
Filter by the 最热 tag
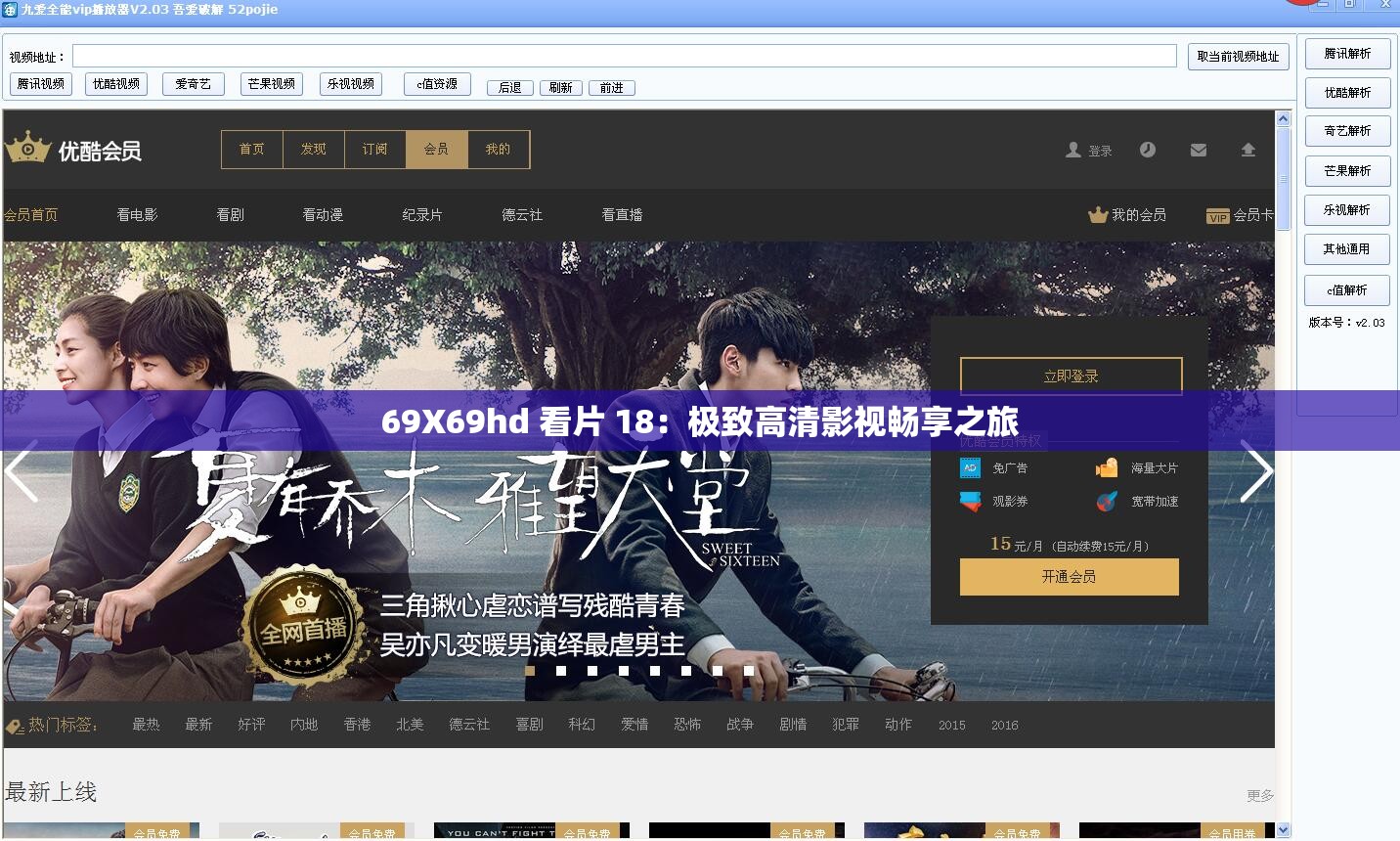pos(146,725)
